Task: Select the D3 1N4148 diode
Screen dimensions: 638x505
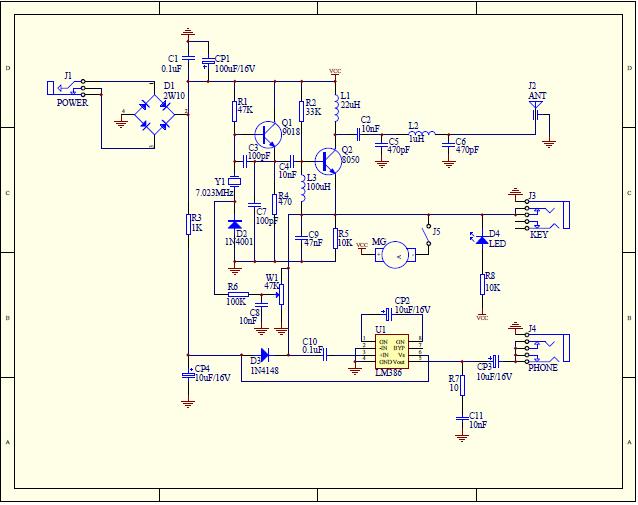Action: click(264, 355)
